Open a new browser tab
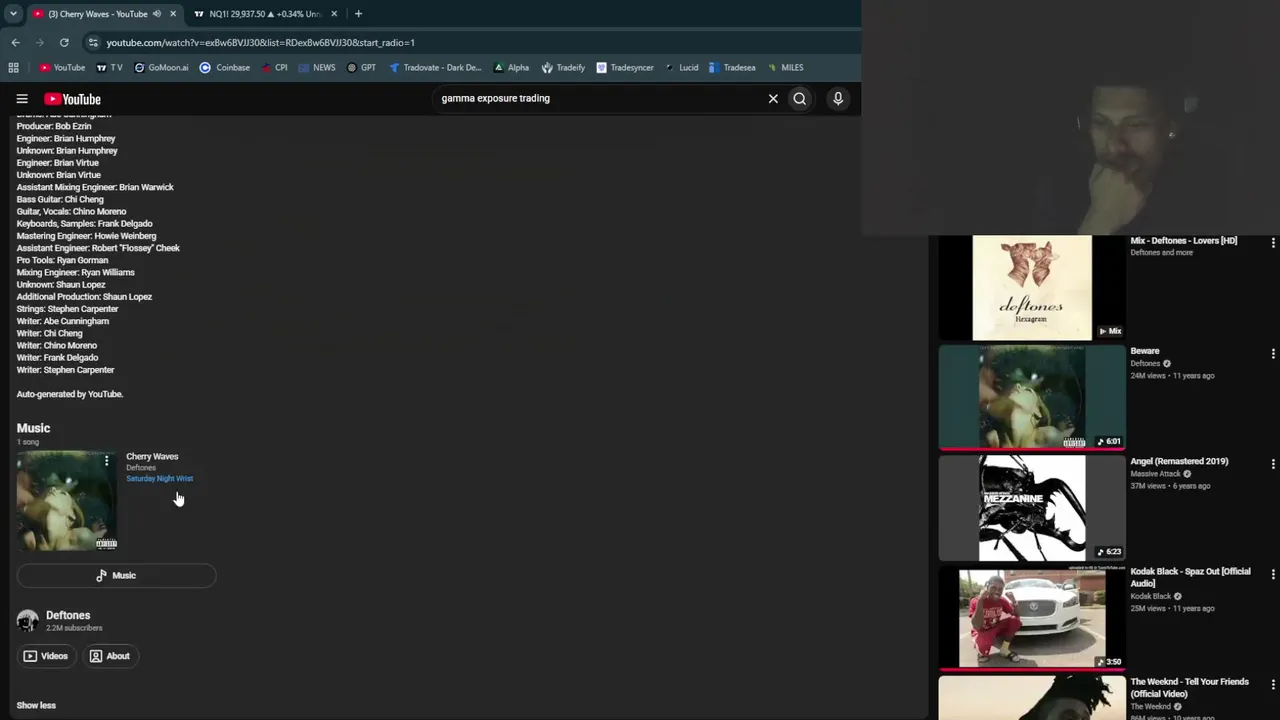The height and width of the screenshot is (720, 1280). point(358,14)
